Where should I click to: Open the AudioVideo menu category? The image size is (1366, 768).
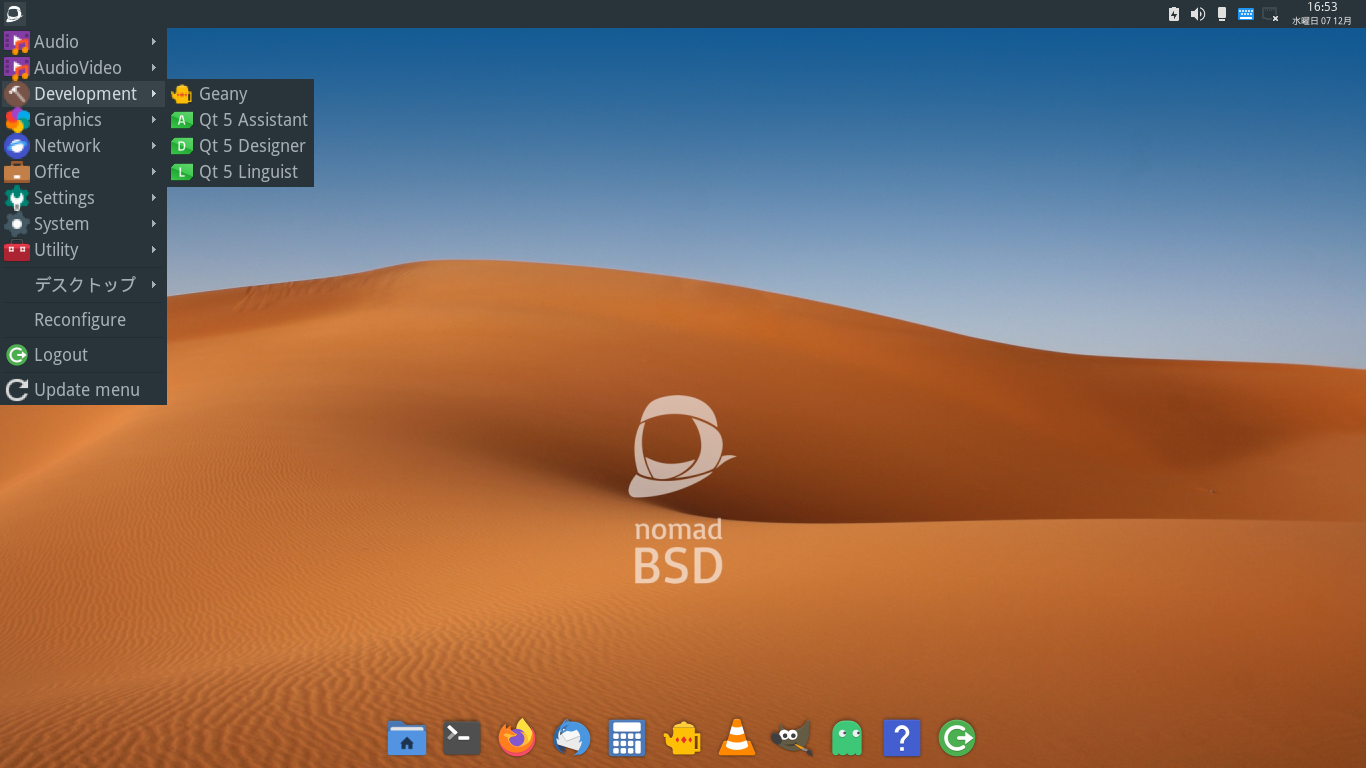[83, 67]
